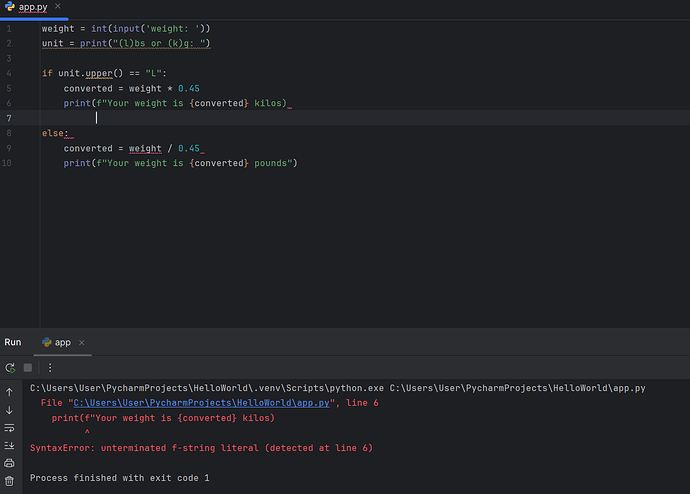Open the Run tool window label

[13, 342]
